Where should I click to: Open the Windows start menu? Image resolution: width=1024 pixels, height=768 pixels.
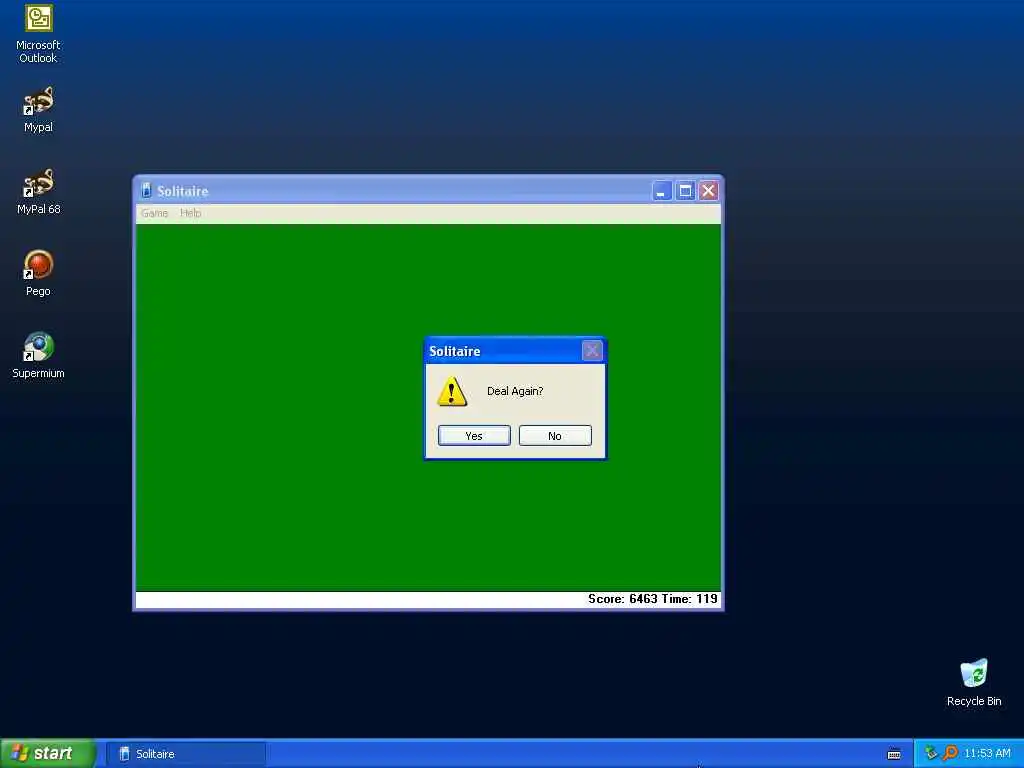48,753
